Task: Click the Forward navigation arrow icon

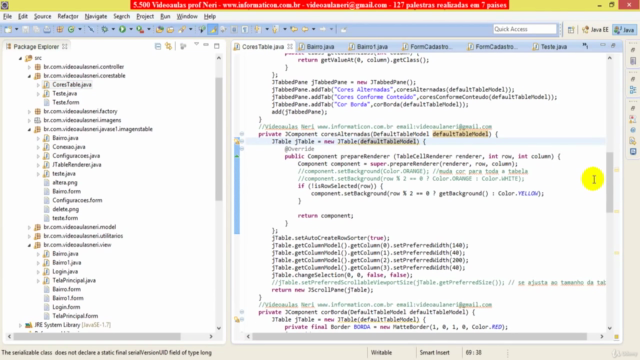Action: (322, 29)
